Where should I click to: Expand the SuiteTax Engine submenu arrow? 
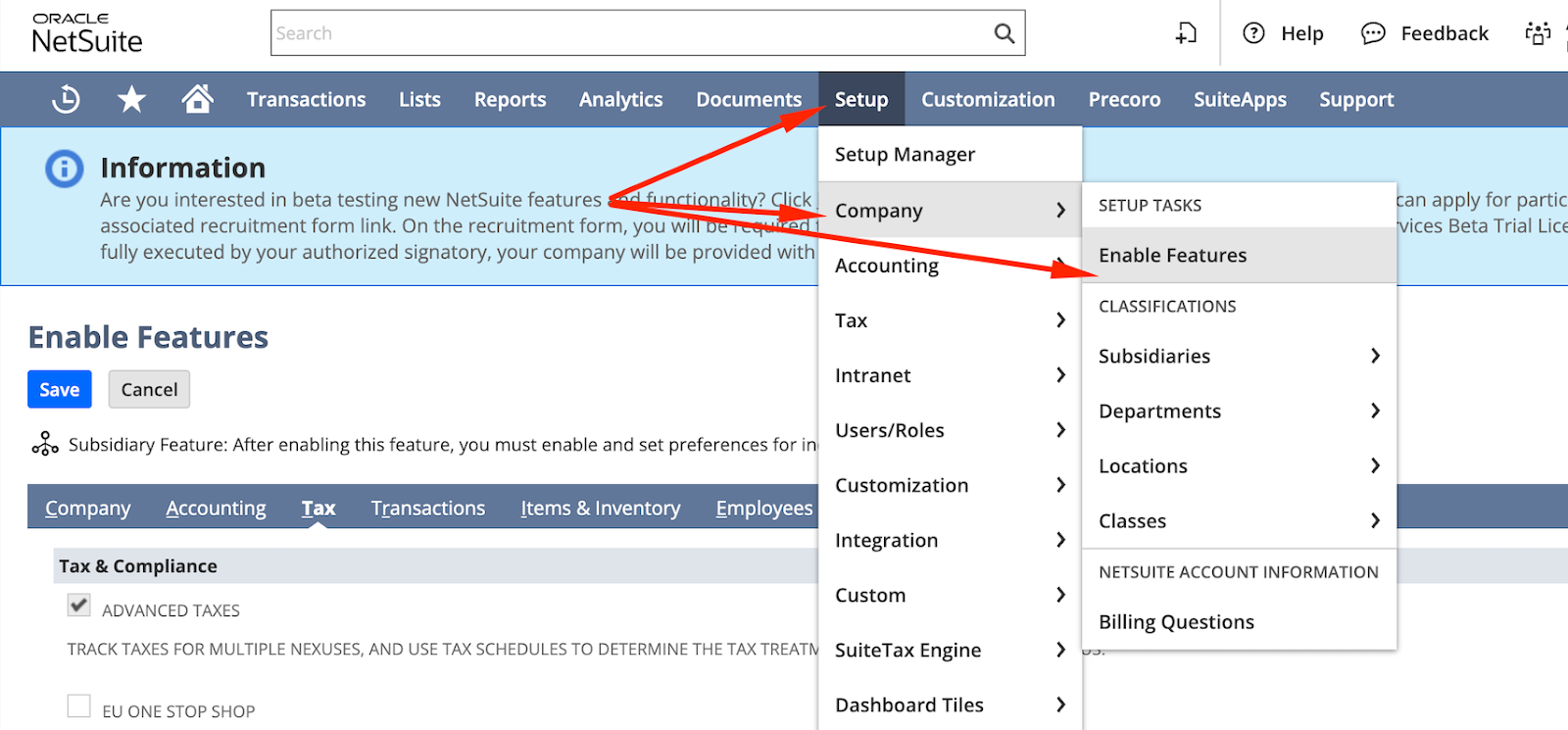[x=1060, y=649]
